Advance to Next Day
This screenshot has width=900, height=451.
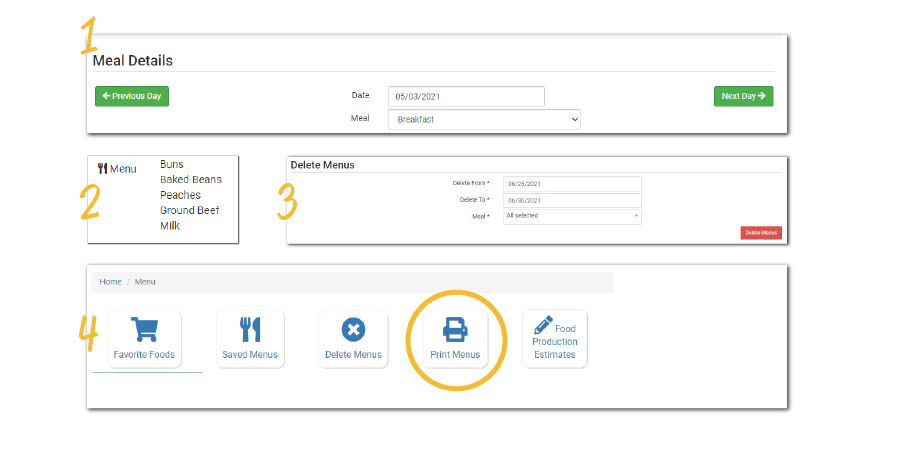click(743, 96)
